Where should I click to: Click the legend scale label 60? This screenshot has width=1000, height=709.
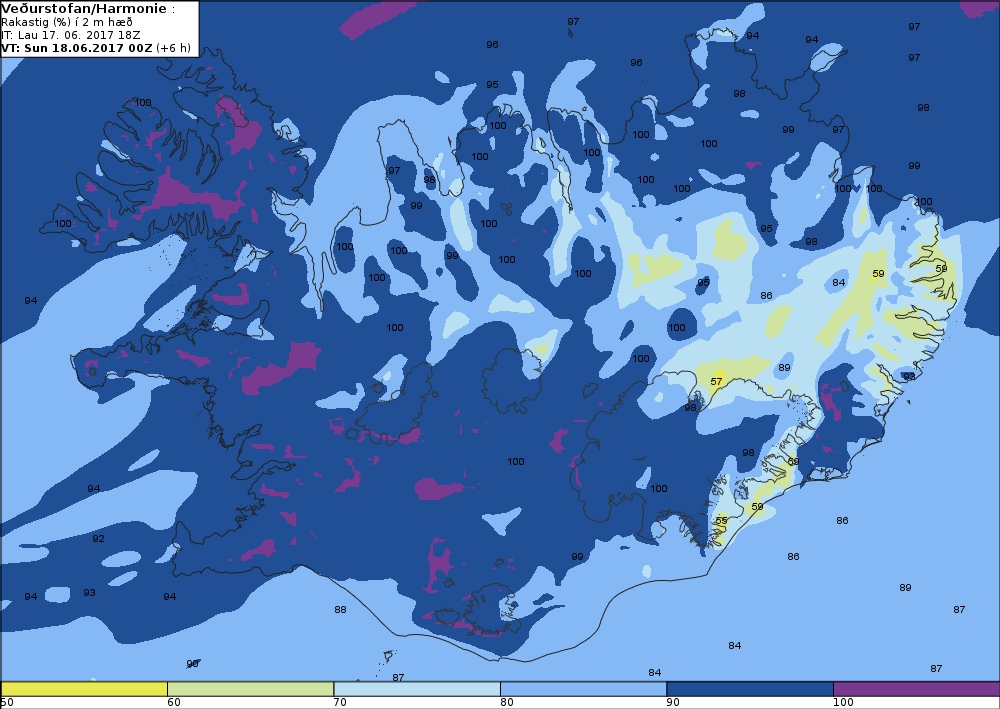tap(173, 703)
